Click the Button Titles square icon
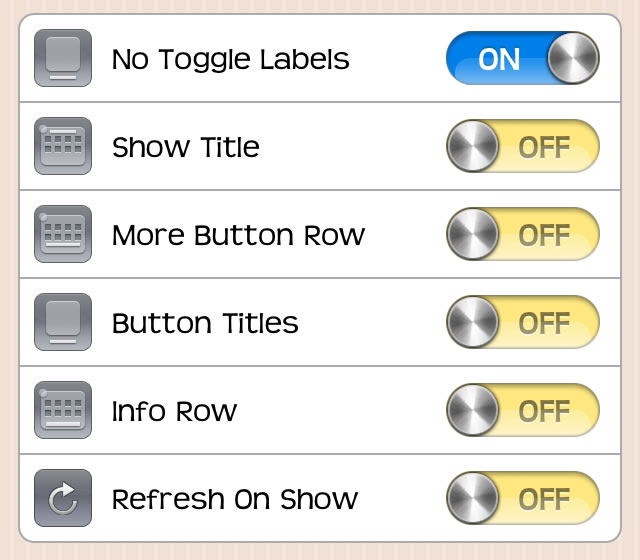The width and height of the screenshot is (640, 560). pyautogui.click(x=63, y=322)
